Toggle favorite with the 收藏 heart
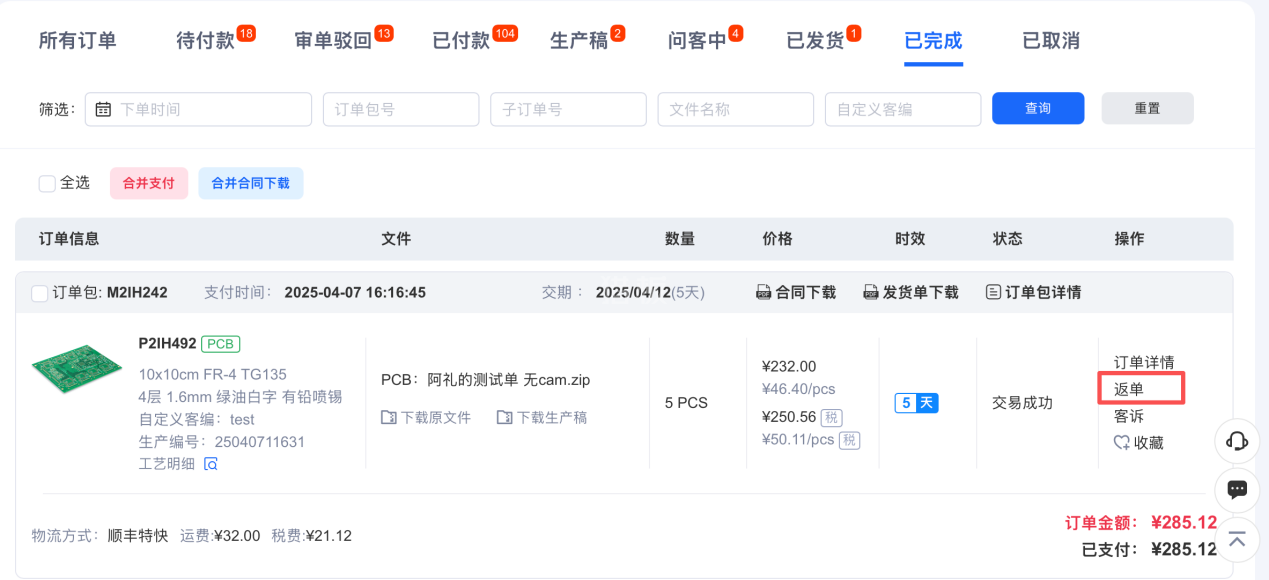Screen dimensions: 1269x580 (1138, 443)
